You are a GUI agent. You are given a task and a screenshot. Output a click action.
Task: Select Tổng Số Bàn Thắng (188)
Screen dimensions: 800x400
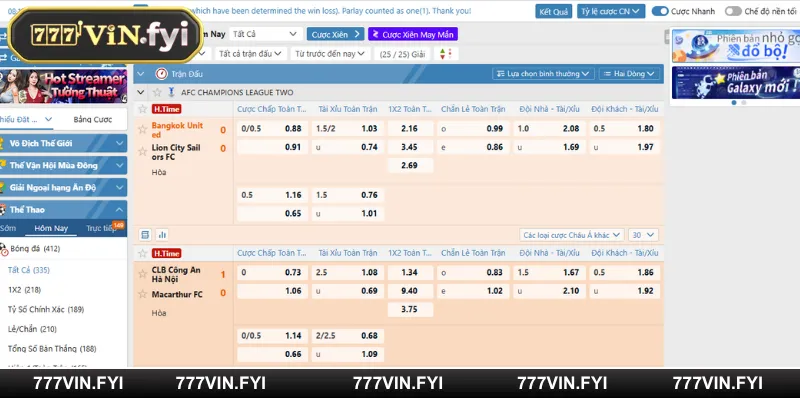click(52, 349)
